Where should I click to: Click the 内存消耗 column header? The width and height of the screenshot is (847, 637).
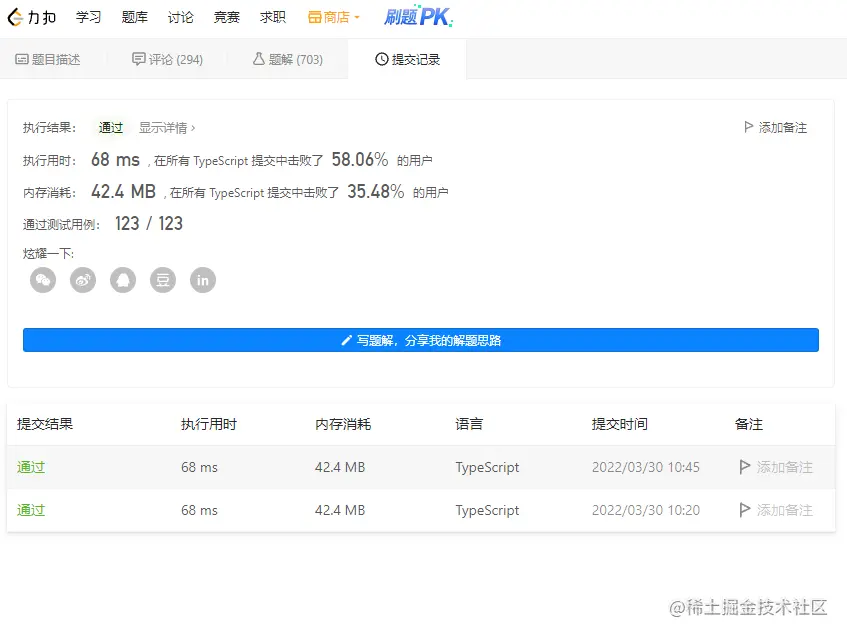(x=343, y=424)
